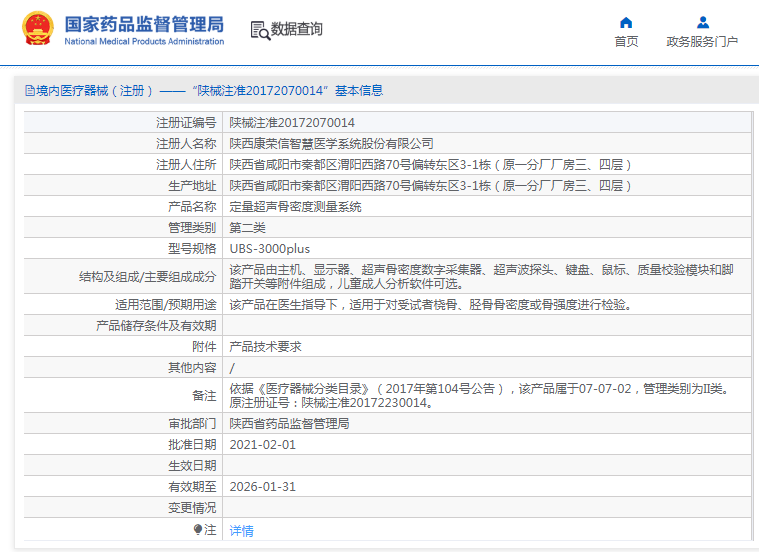Image resolution: width=759 pixels, height=552 pixels.
Task: Open the 详情 details link
Action: 242,531
